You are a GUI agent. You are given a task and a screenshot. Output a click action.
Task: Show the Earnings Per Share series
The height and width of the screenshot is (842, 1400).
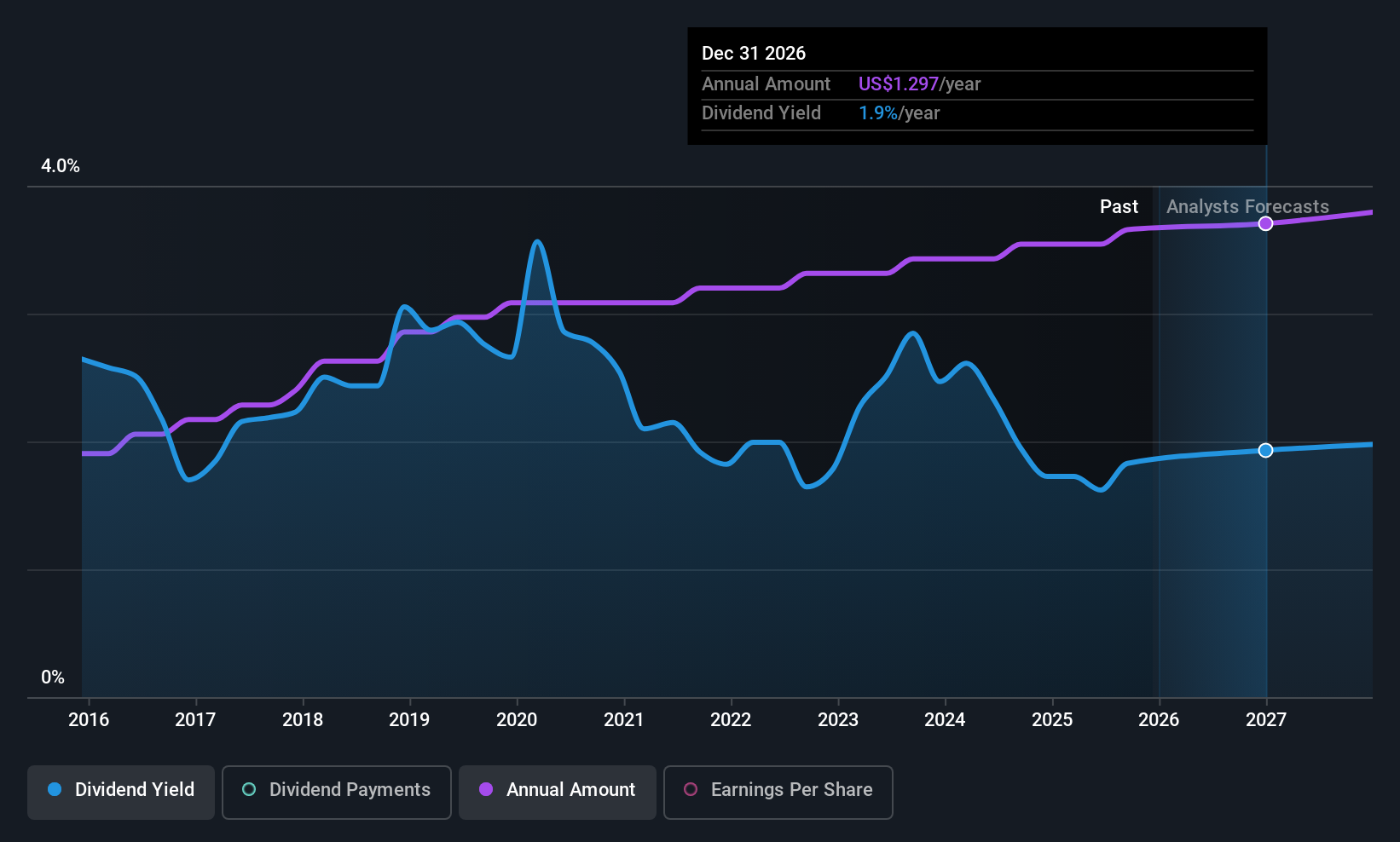778,792
